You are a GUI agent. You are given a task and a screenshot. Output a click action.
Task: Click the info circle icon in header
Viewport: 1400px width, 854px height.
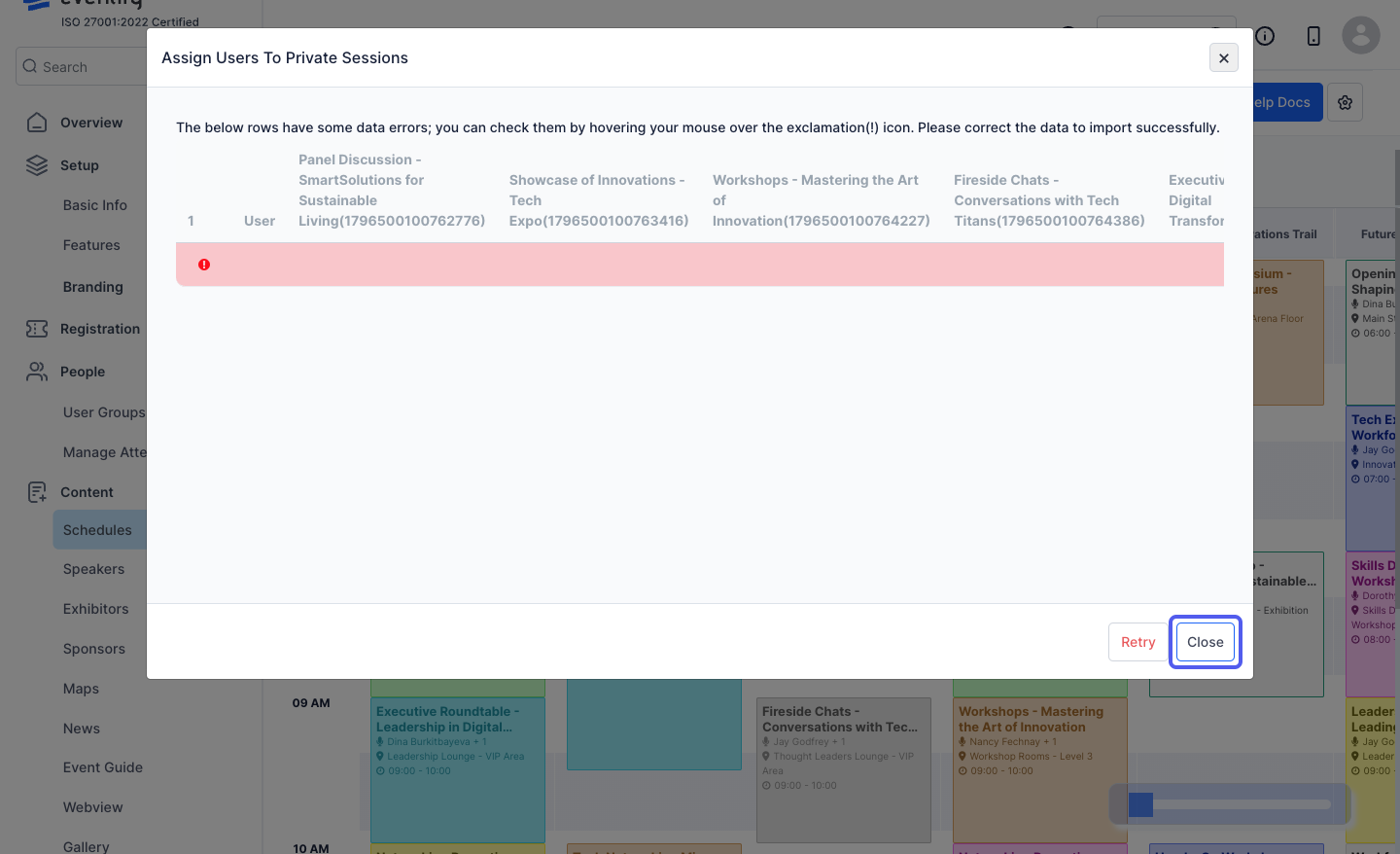coord(1265,36)
